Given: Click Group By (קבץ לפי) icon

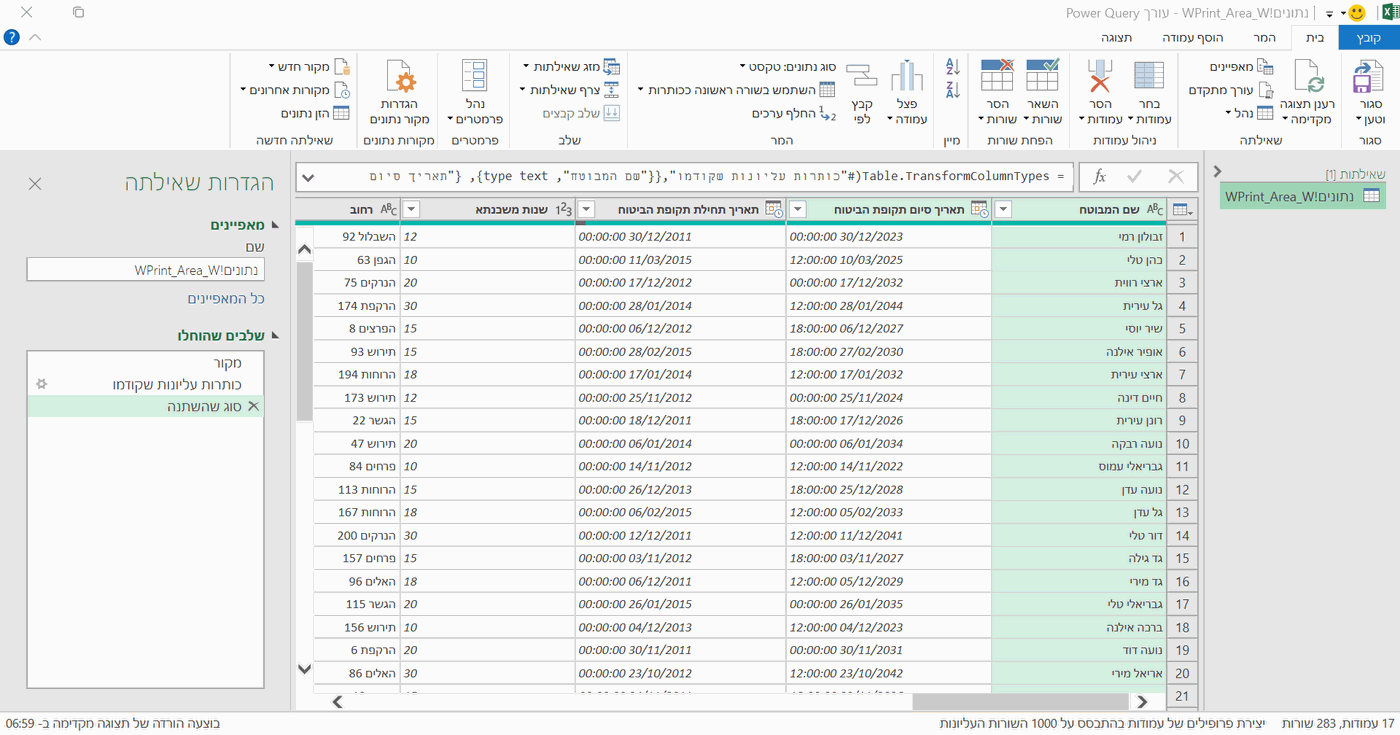Looking at the screenshot, I should pos(861,77).
